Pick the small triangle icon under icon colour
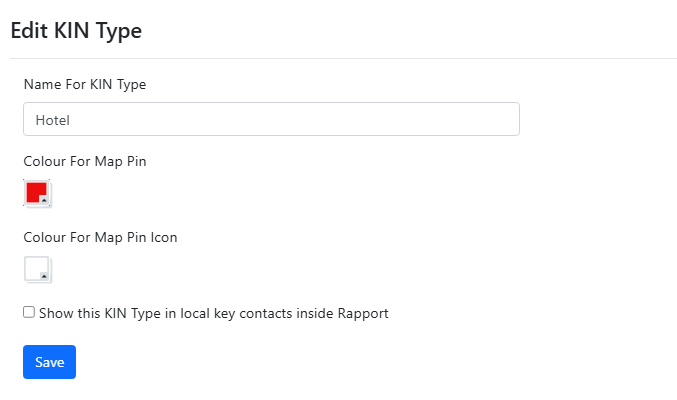Viewport: 677px width, 400px height. click(44, 276)
